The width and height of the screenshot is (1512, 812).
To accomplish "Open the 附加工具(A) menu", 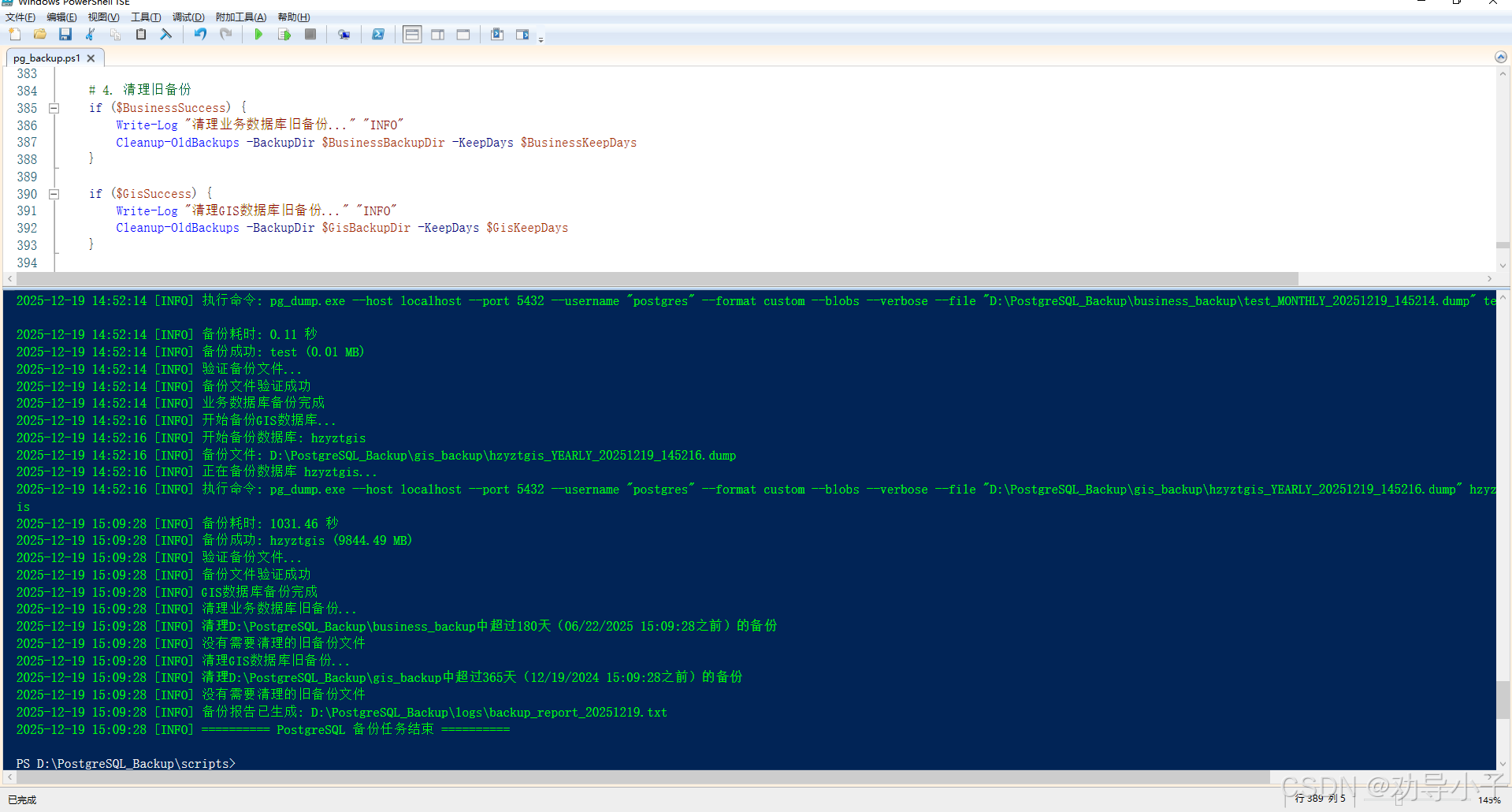I will [241, 17].
